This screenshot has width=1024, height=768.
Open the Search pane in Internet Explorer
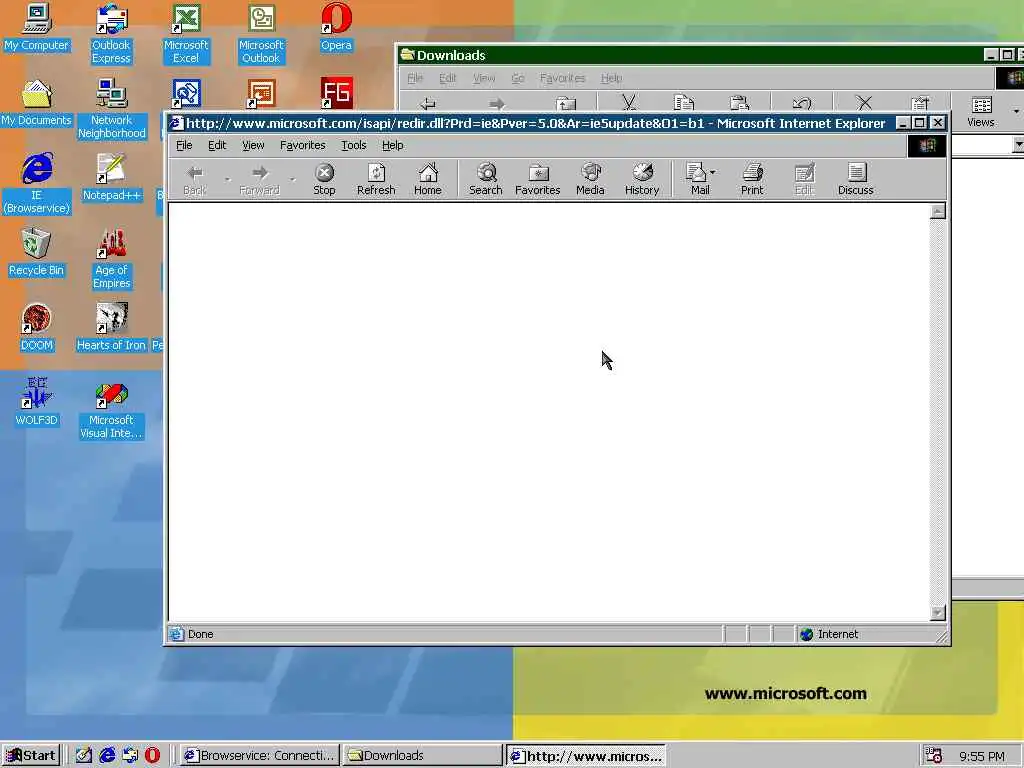(x=486, y=180)
